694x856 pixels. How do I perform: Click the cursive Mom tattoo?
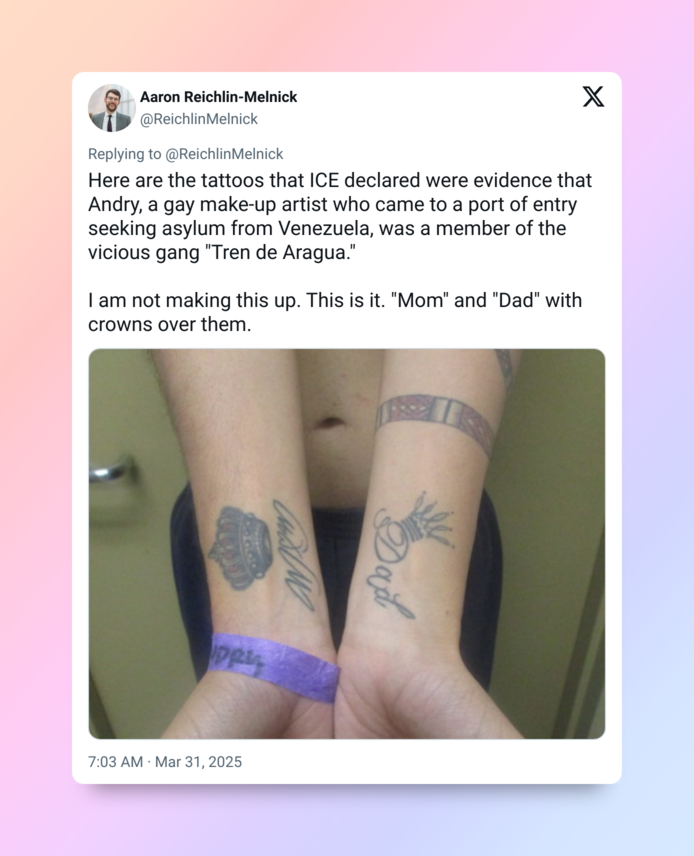(295, 556)
